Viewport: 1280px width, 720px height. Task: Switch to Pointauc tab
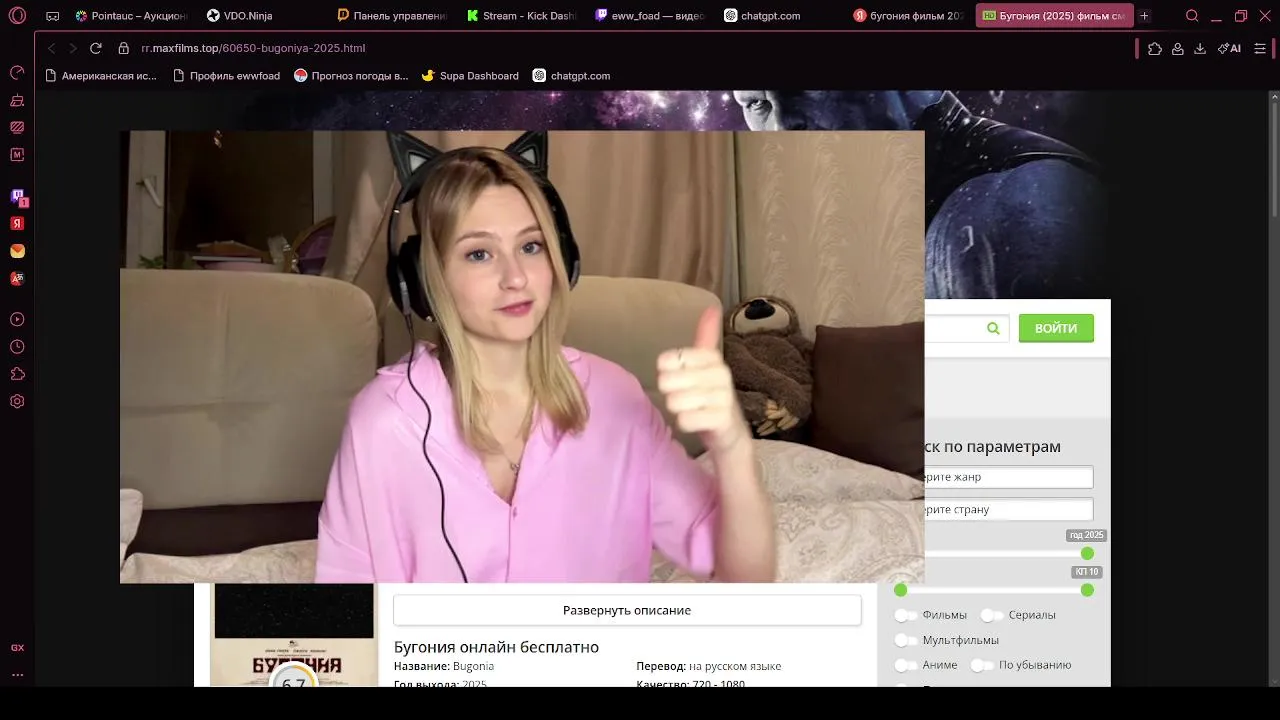pos(132,16)
